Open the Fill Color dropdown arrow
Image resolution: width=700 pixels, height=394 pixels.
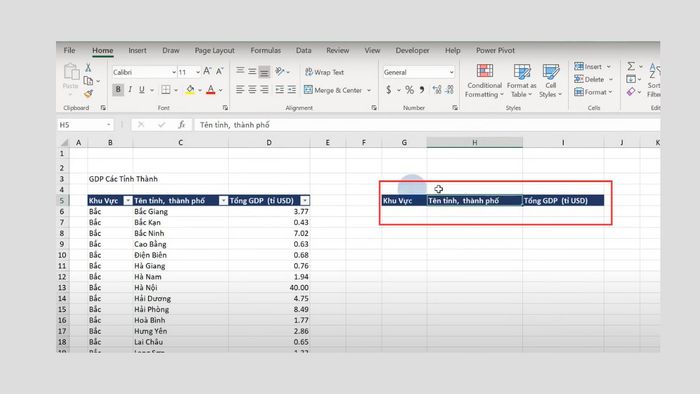[200, 90]
